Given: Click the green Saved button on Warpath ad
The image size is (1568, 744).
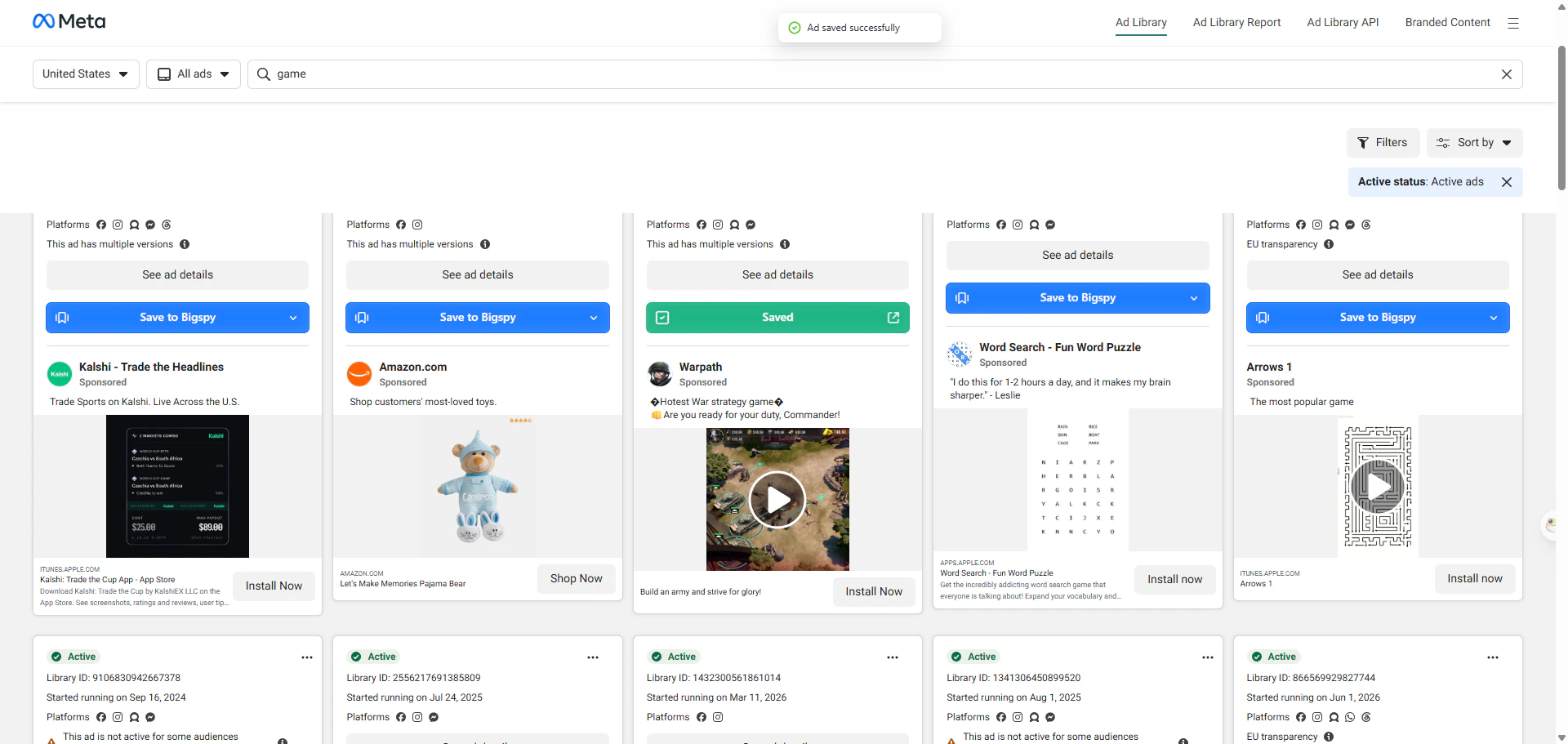Looking at the screenshot, I should point(777,318).
